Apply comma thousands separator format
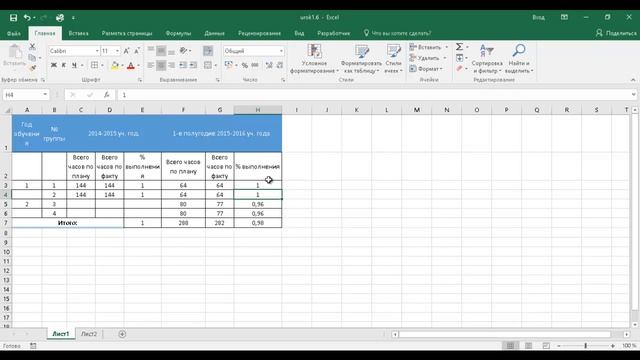 (x=255, y=65)
